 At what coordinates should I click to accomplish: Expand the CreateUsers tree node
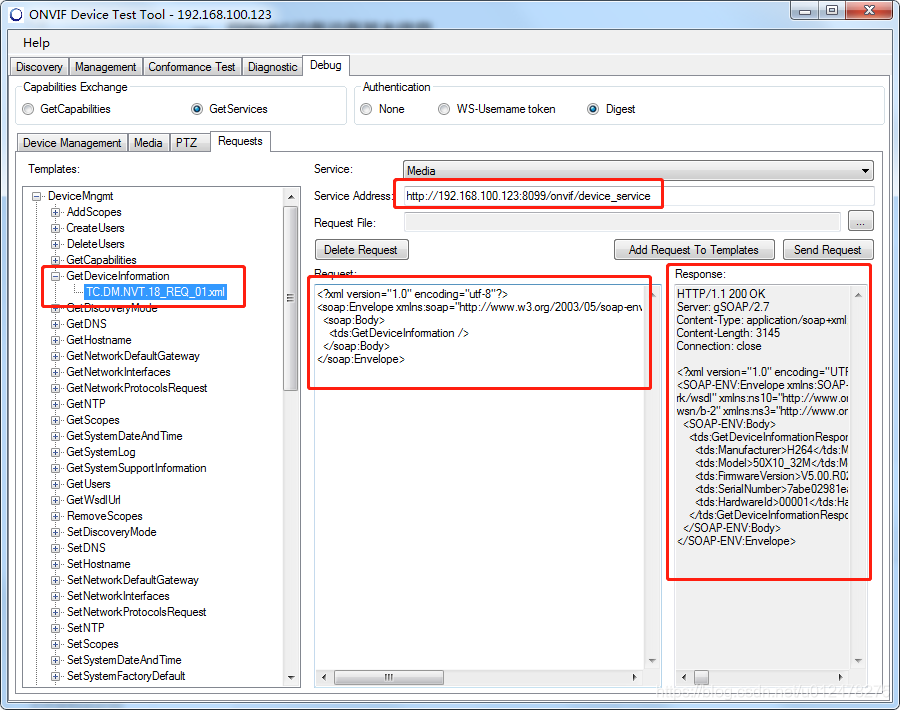56,228
